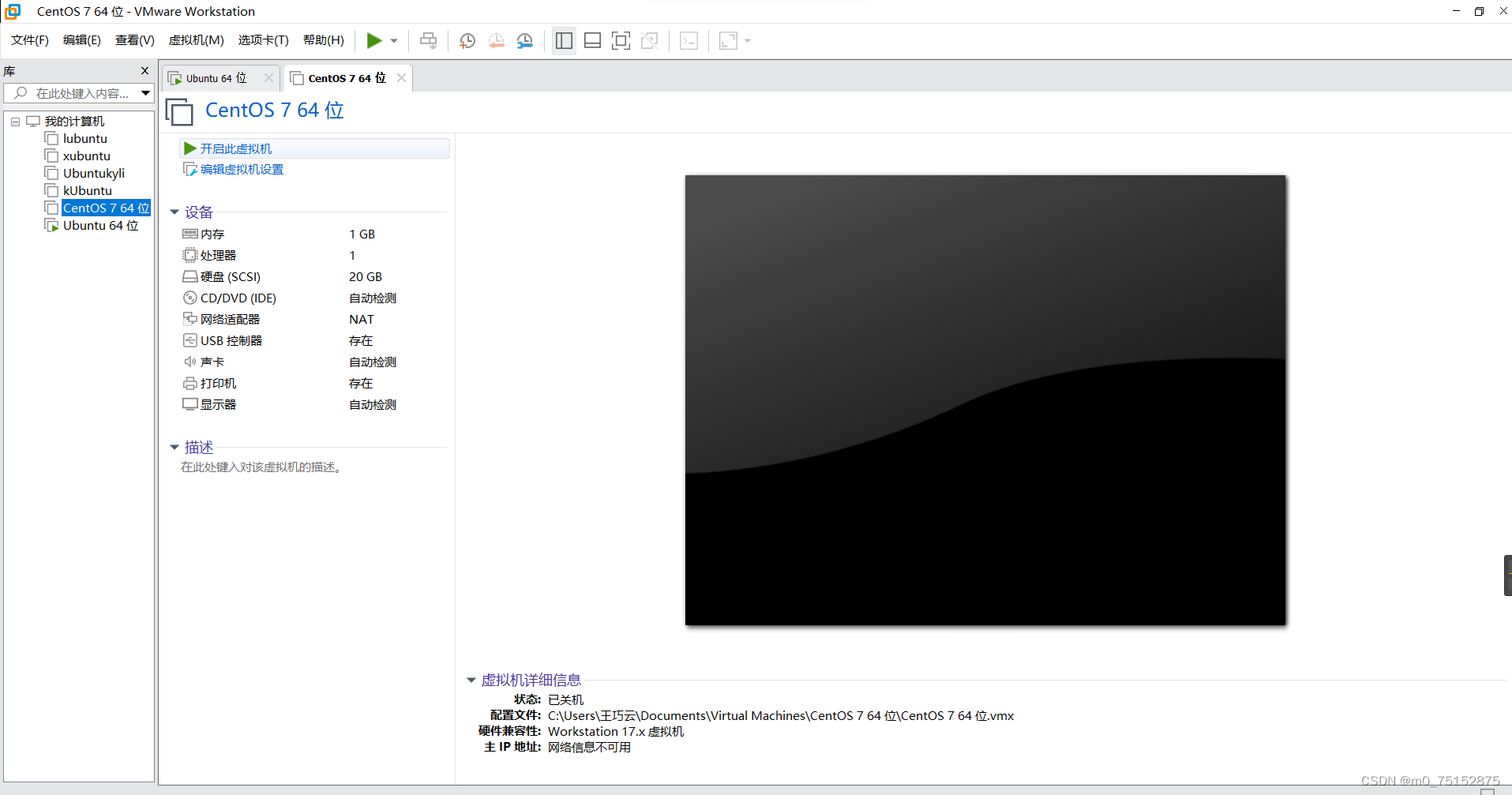Screen dimensions: 1512x795
Task: Open the snapshot manager
Action: pos(525,40)
